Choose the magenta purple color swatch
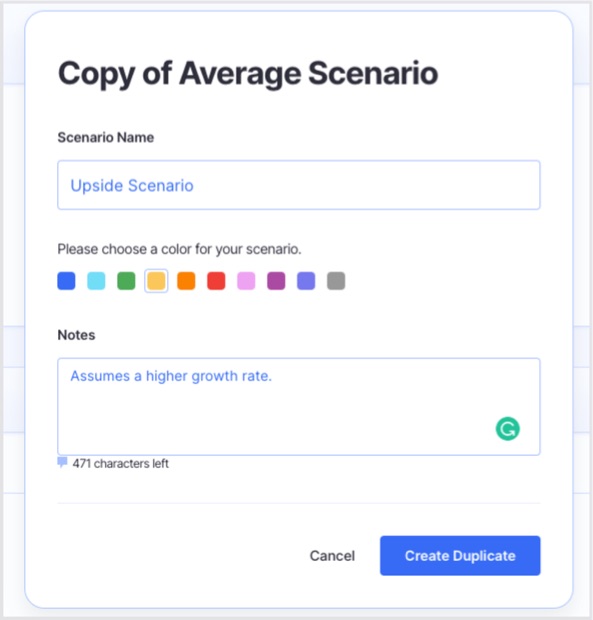593x620 pixels. click(276, 281)
